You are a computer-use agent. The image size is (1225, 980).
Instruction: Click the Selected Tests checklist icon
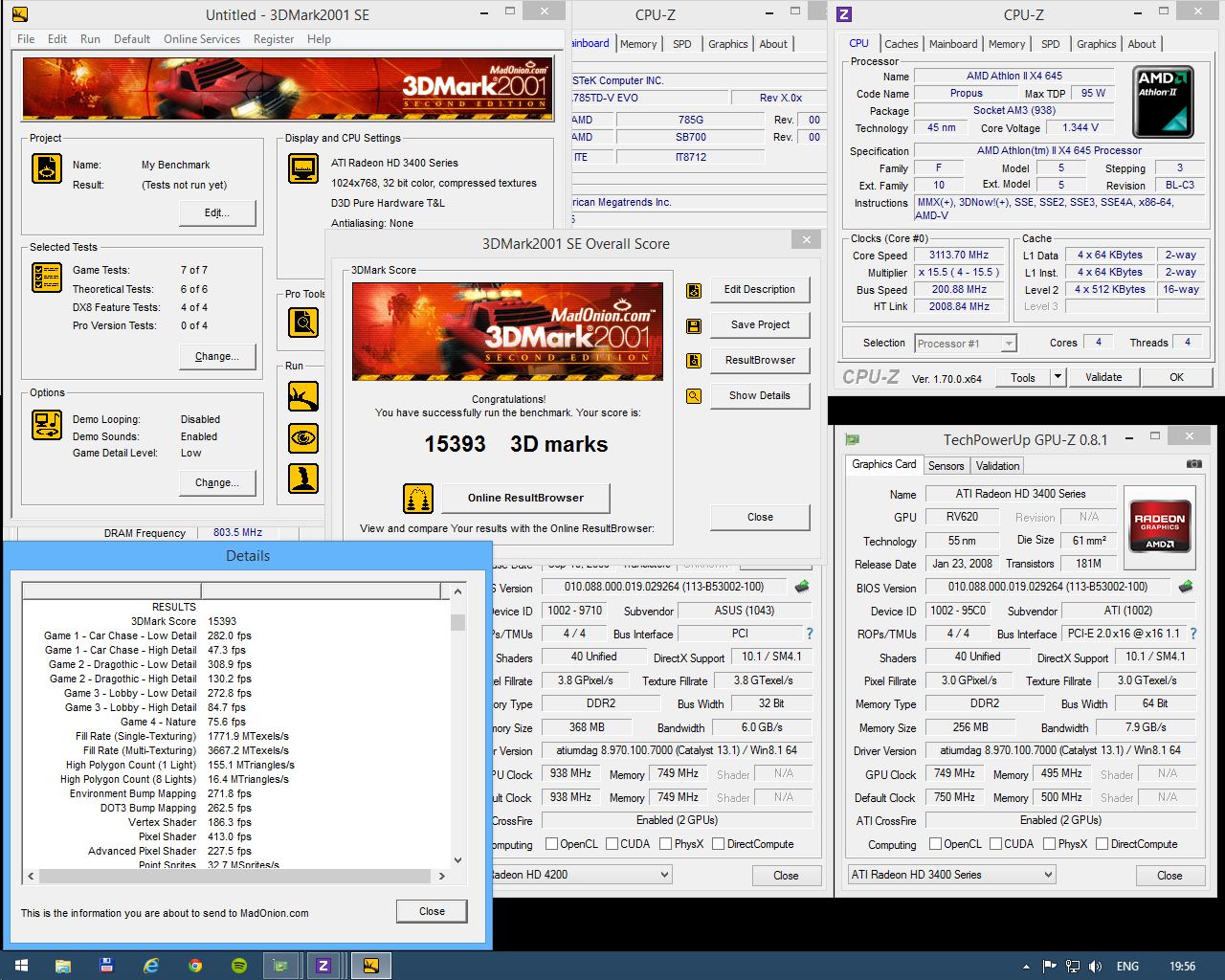[47, 278]
